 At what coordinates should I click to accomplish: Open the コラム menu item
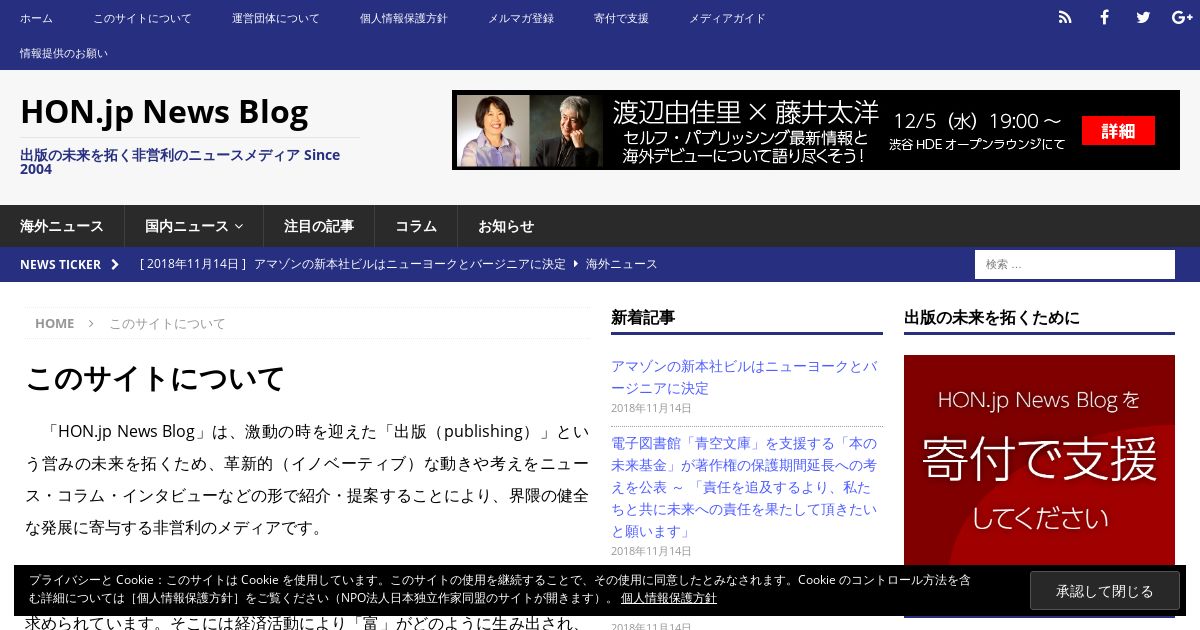pyautogui.click(x=416, y=226)
